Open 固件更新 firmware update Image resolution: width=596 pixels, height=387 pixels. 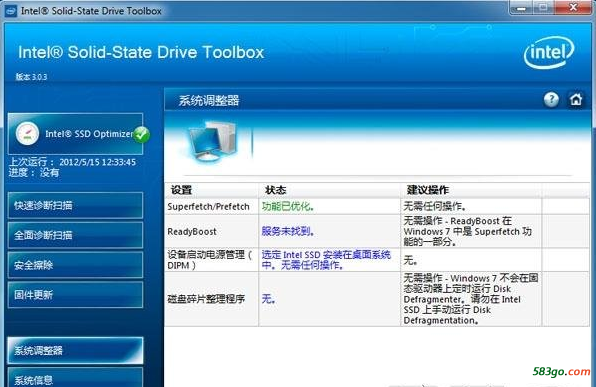[x=75, y=294]
